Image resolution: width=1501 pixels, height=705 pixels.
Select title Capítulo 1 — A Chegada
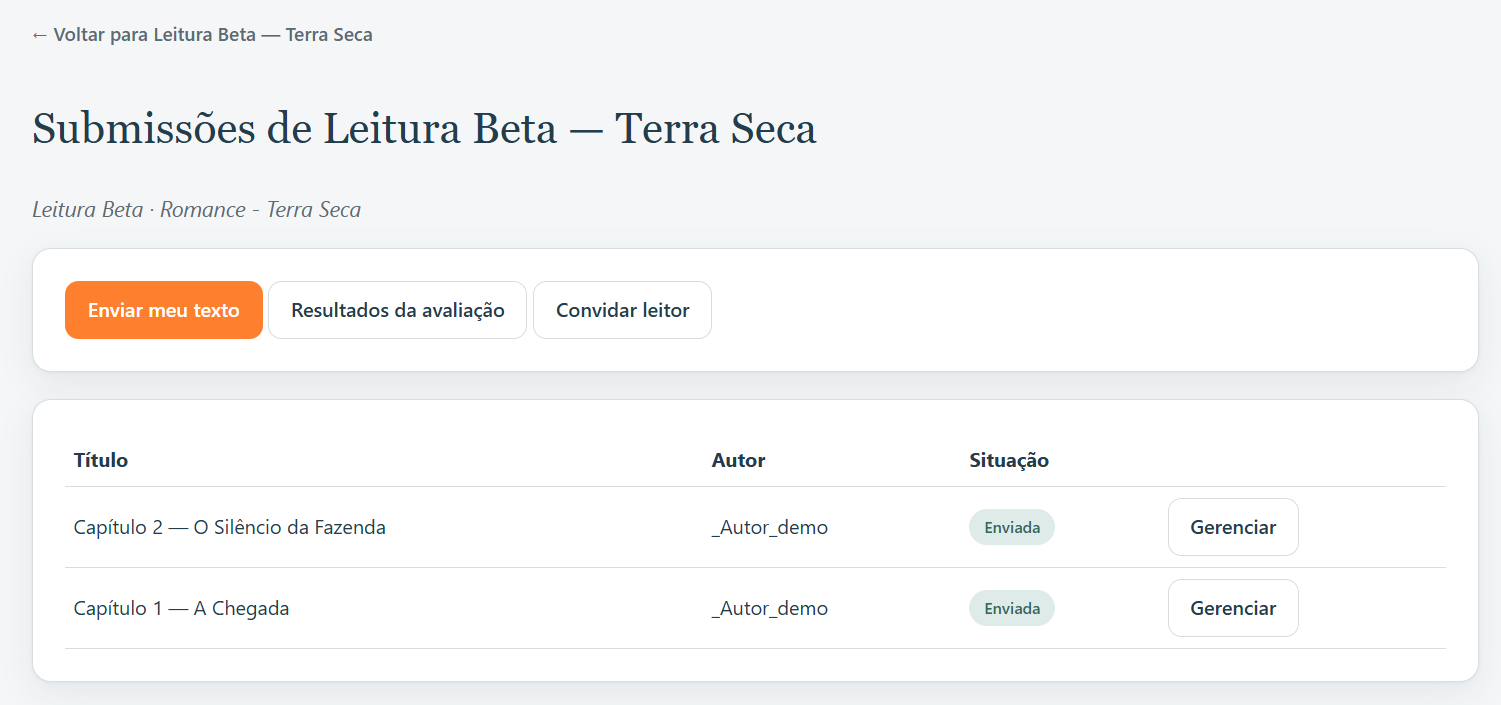pyautogui.click(x=182, y=608)
